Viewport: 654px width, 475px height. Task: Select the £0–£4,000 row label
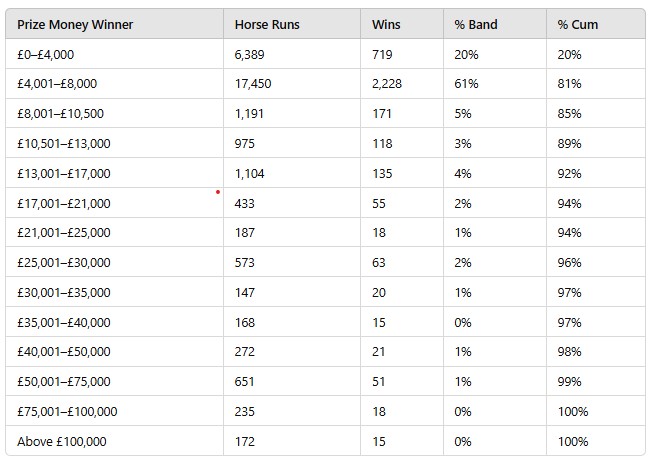pos(45,55)
